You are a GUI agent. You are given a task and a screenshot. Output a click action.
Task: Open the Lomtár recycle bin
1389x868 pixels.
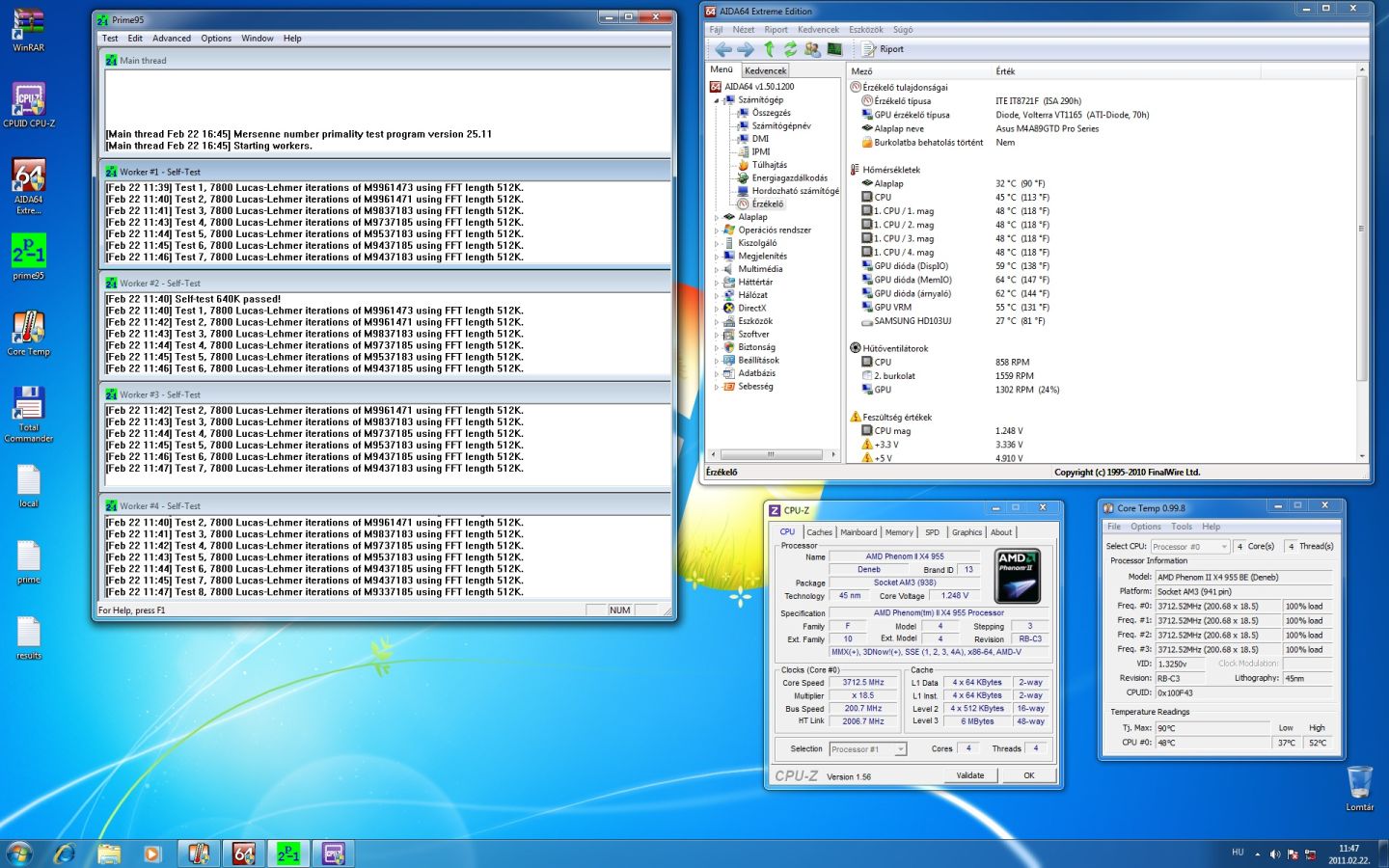1359,788
